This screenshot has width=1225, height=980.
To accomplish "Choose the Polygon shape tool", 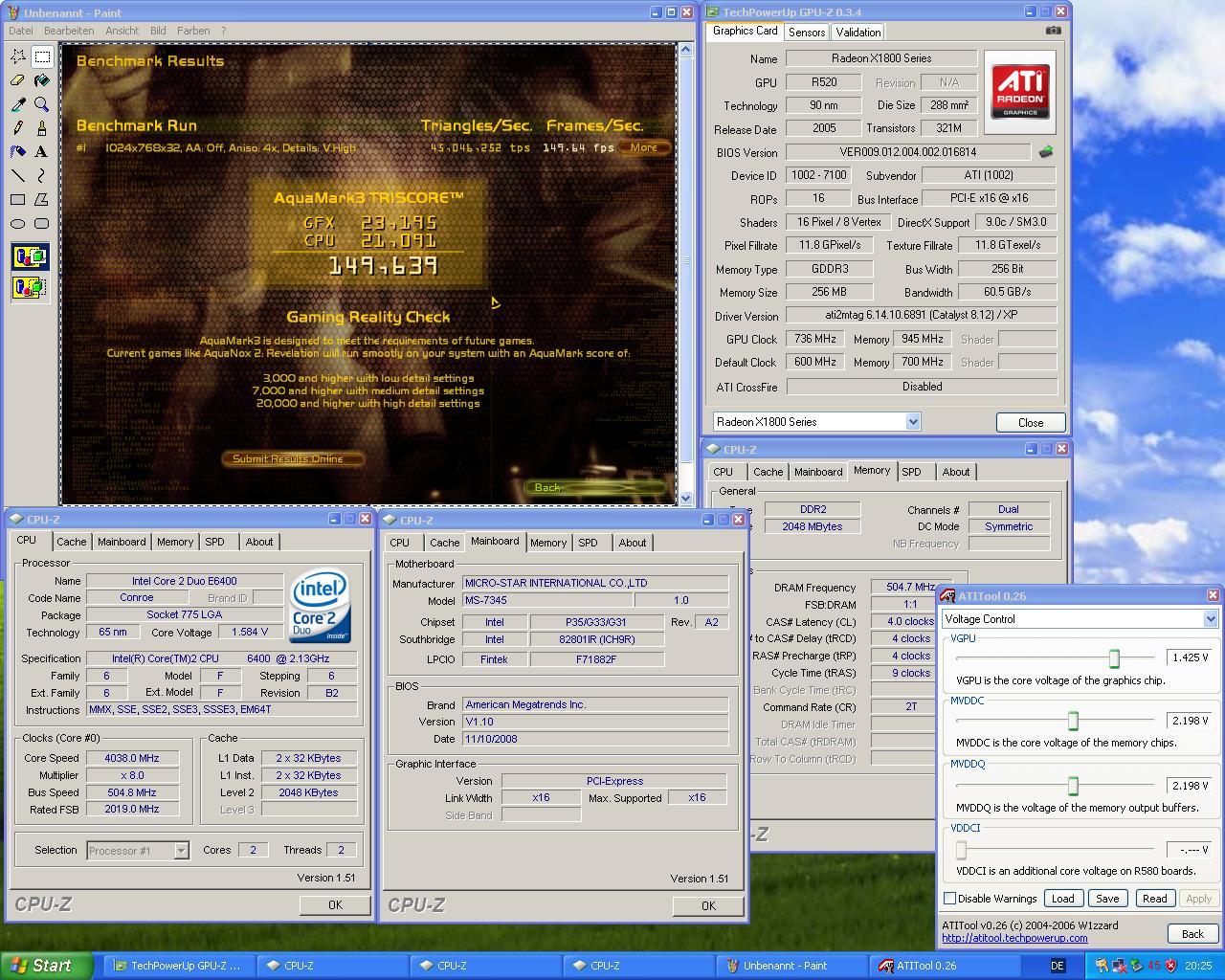I will tap(42, 200).
